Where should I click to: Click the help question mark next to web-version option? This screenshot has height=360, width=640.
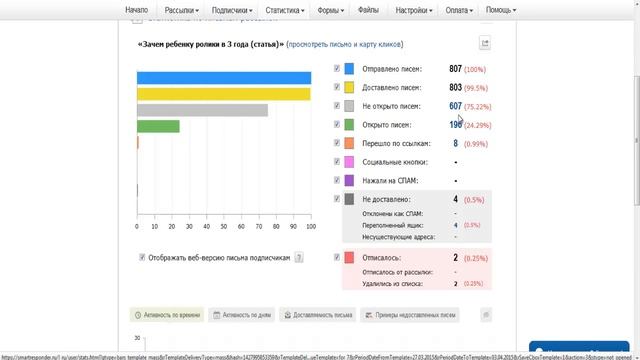[x=299, y=258]
